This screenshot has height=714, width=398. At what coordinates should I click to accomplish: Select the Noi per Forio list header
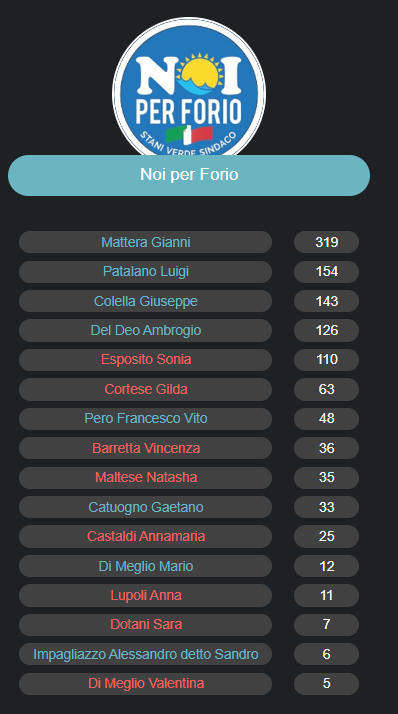coord(189,175)
